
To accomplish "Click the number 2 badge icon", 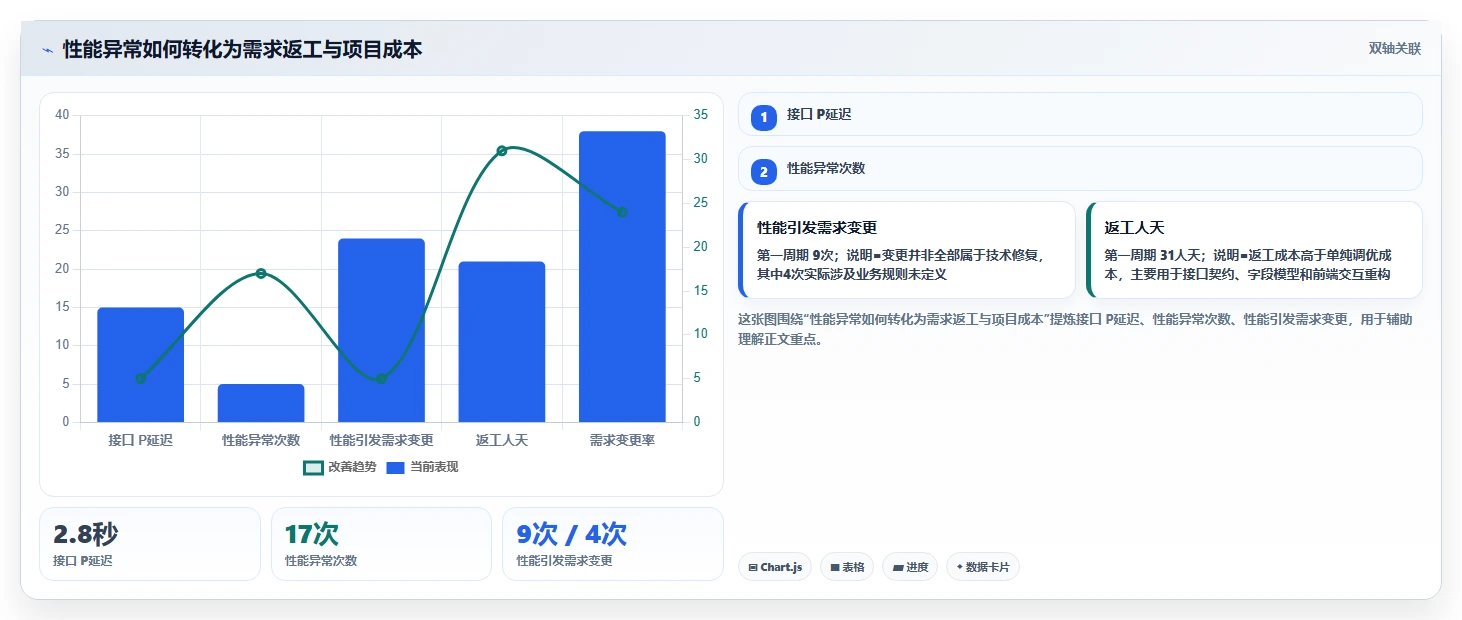I will pyautogui.click(x=764, y=172).
